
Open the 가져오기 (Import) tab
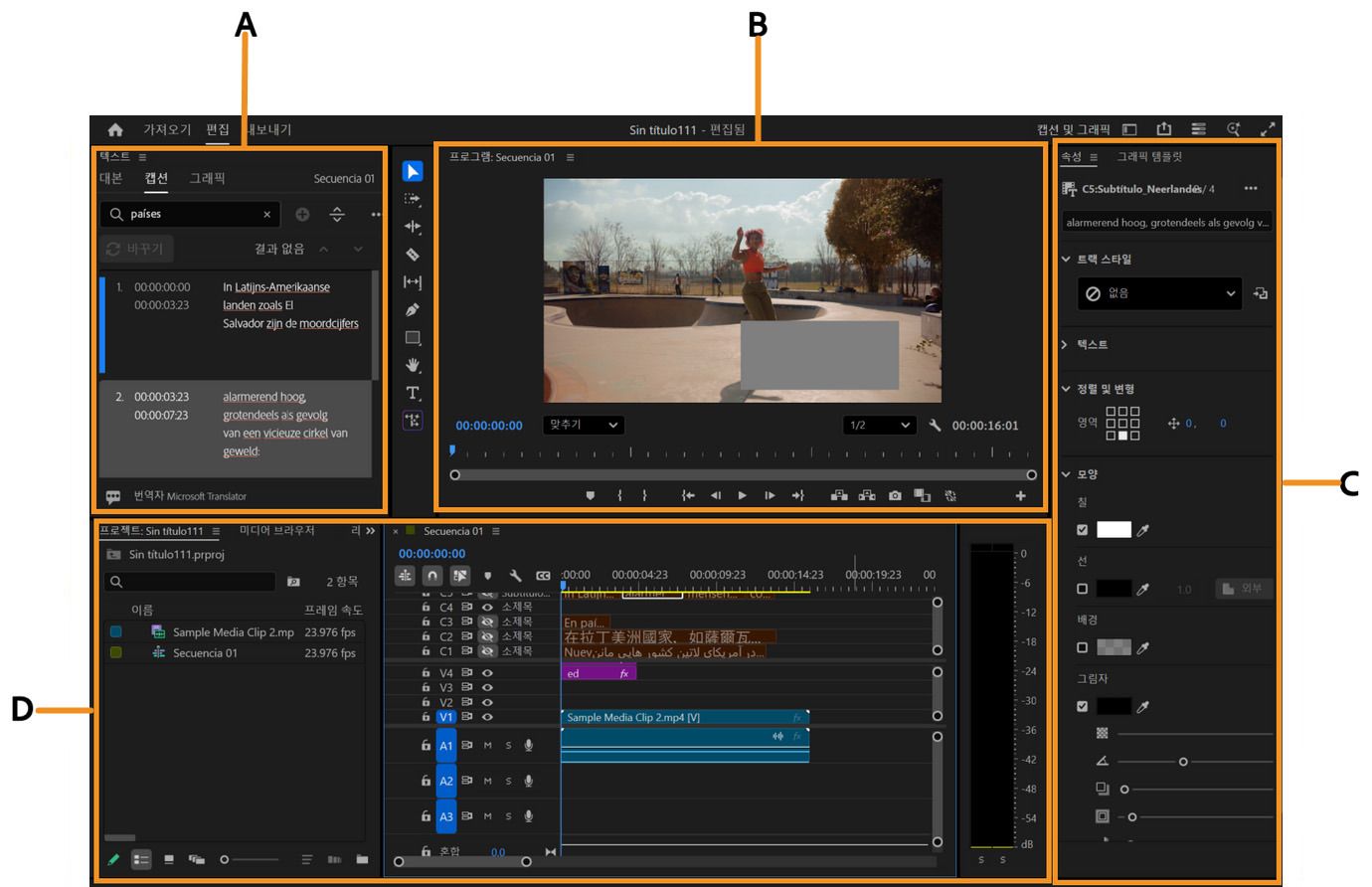click(x=167, y=130)
